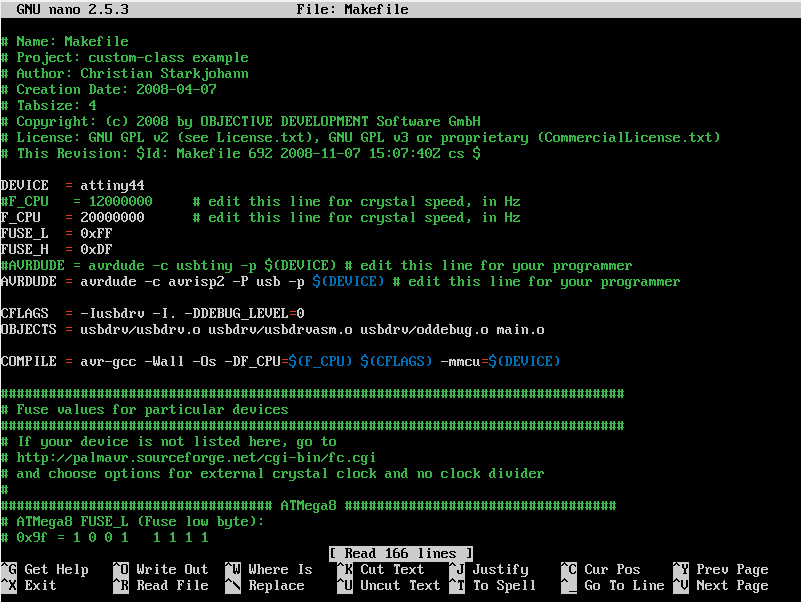The image size is (801, 602).
Task: Click 'external crystal clock' comment line
Action: click(x=273, y=474)
